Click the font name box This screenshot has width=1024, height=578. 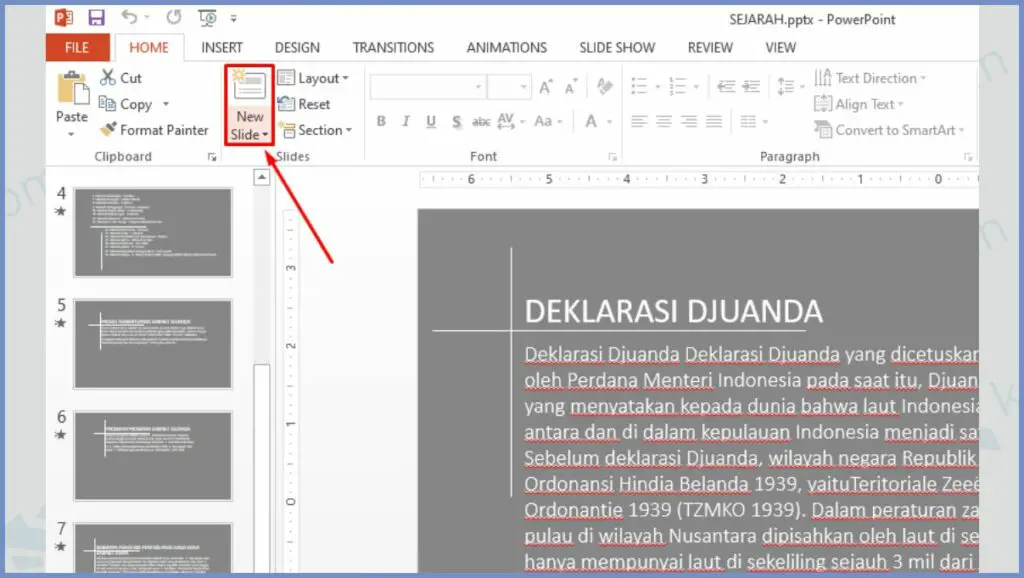click(x=428, y=87)
